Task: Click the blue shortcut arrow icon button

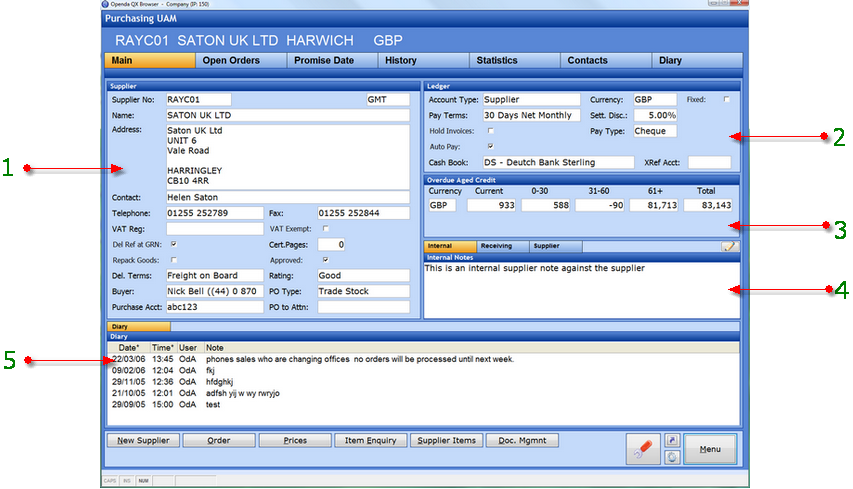Action: pyautogui.click(x=672, y=441)
